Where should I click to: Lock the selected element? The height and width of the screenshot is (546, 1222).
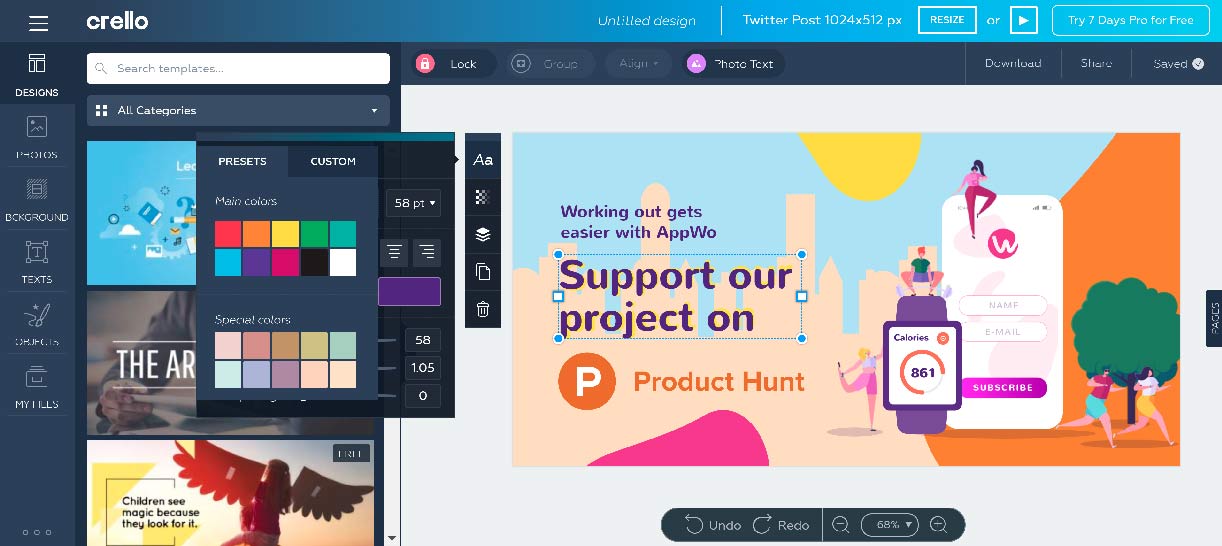coord(454,64)
